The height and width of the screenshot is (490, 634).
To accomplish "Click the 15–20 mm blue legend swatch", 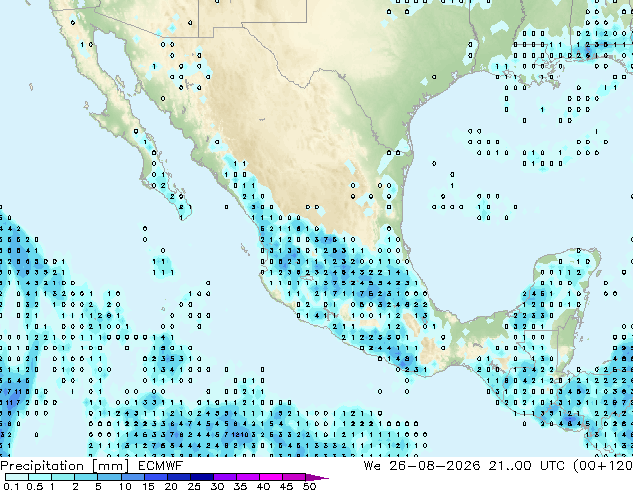I will [156, 477].
